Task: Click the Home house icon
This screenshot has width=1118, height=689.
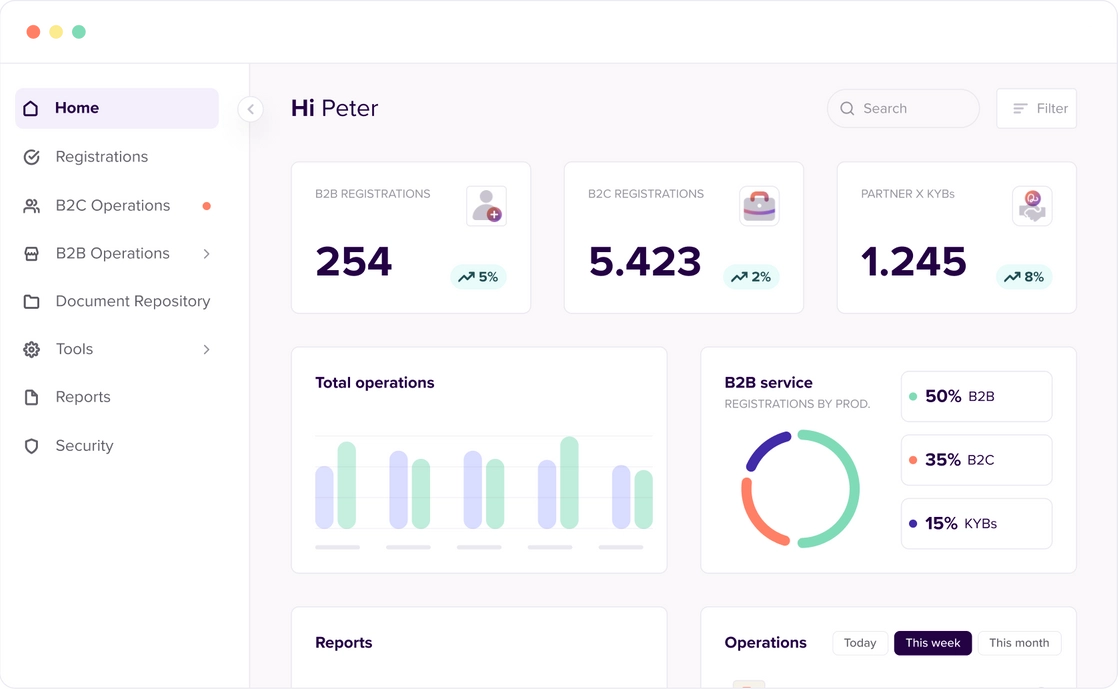Action: coord(31,108)
